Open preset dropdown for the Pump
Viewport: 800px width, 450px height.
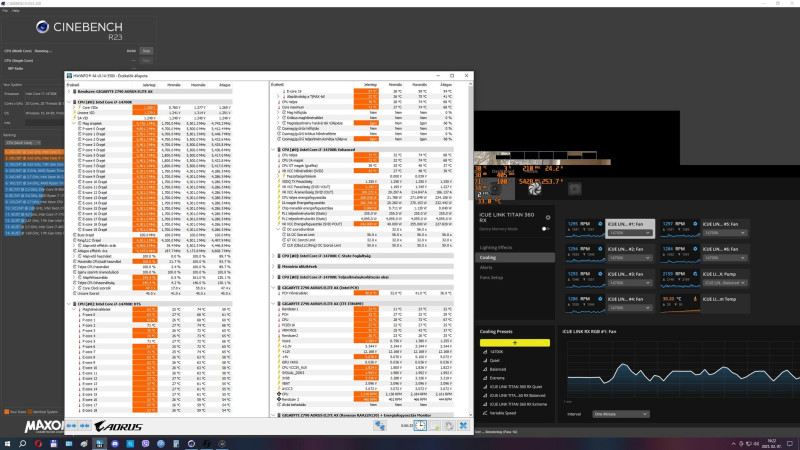tap(724, 283)
